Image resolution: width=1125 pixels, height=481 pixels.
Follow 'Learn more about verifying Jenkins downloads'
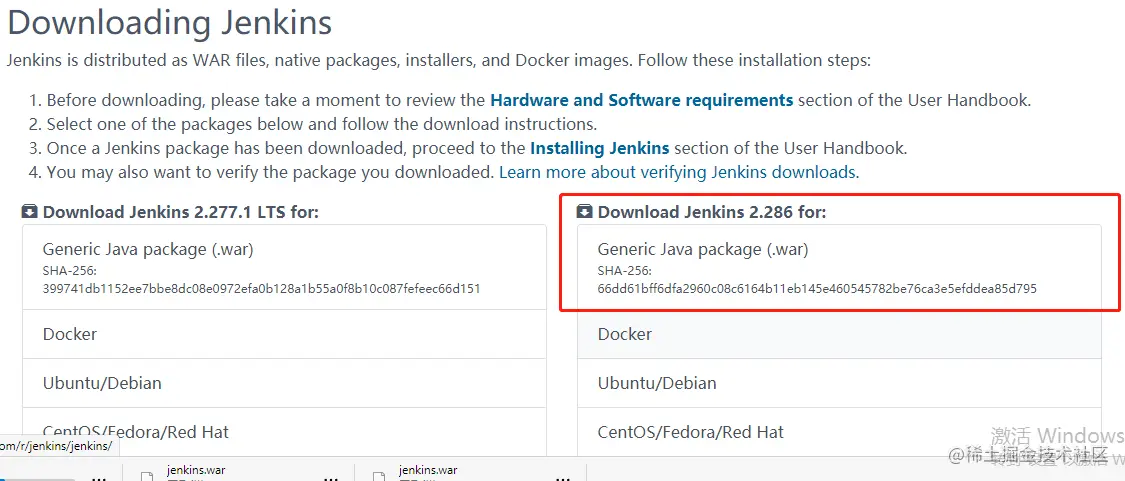coord(677,172)
